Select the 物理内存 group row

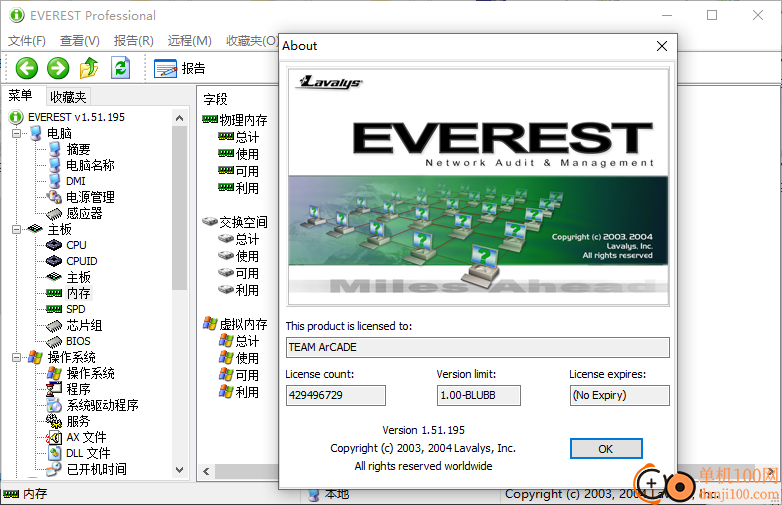coord(235,120)
